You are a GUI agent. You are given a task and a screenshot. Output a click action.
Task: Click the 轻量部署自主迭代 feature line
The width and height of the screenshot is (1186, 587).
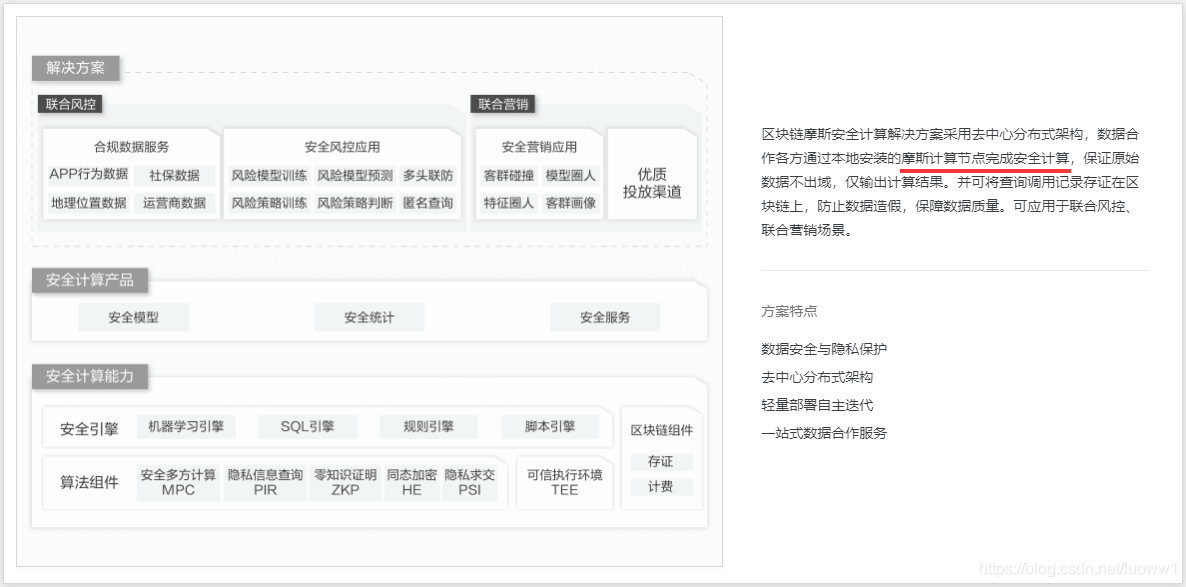point(817,405)
